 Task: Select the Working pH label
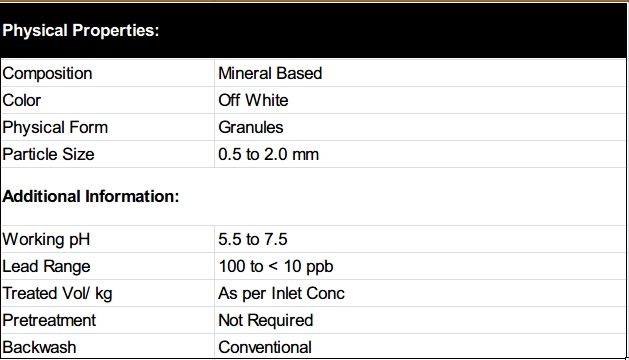click(x=46, y=239)
